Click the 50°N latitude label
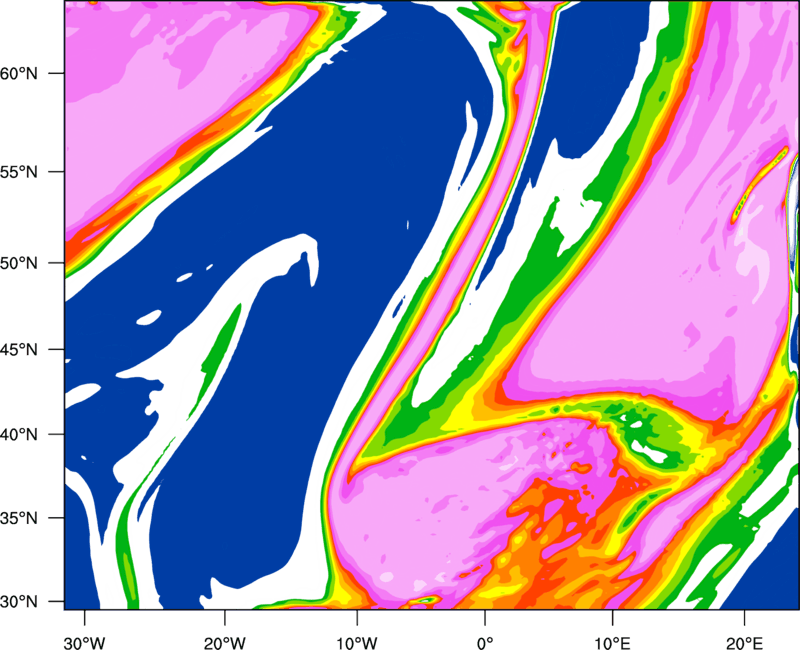The image size is (800, 650). [x=19, y=263]
